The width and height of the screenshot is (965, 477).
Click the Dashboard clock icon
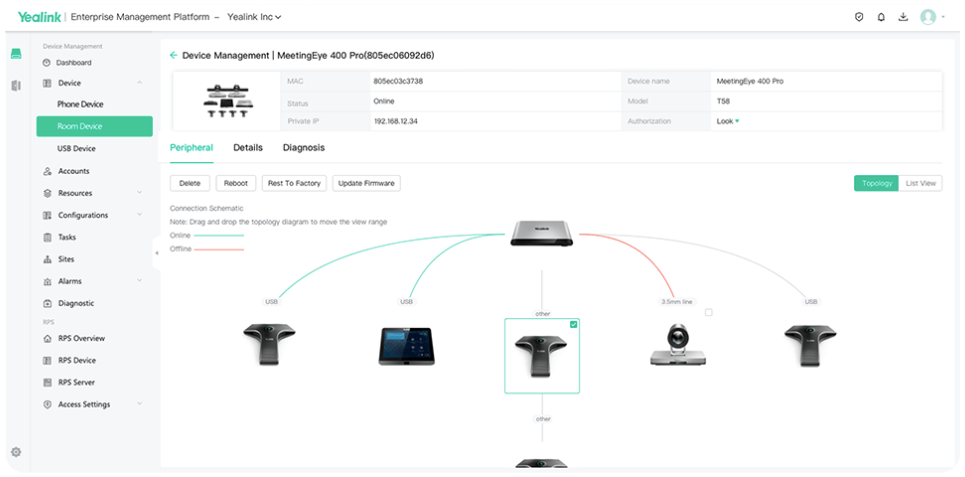click(x=47, y=63)
